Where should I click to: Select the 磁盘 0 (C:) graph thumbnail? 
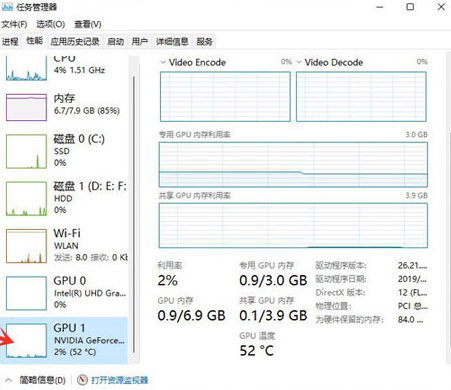tap(26, 151)
